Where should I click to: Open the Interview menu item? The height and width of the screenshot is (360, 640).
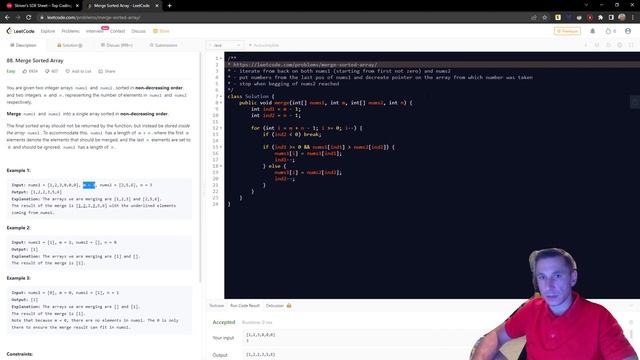point(95,31)
